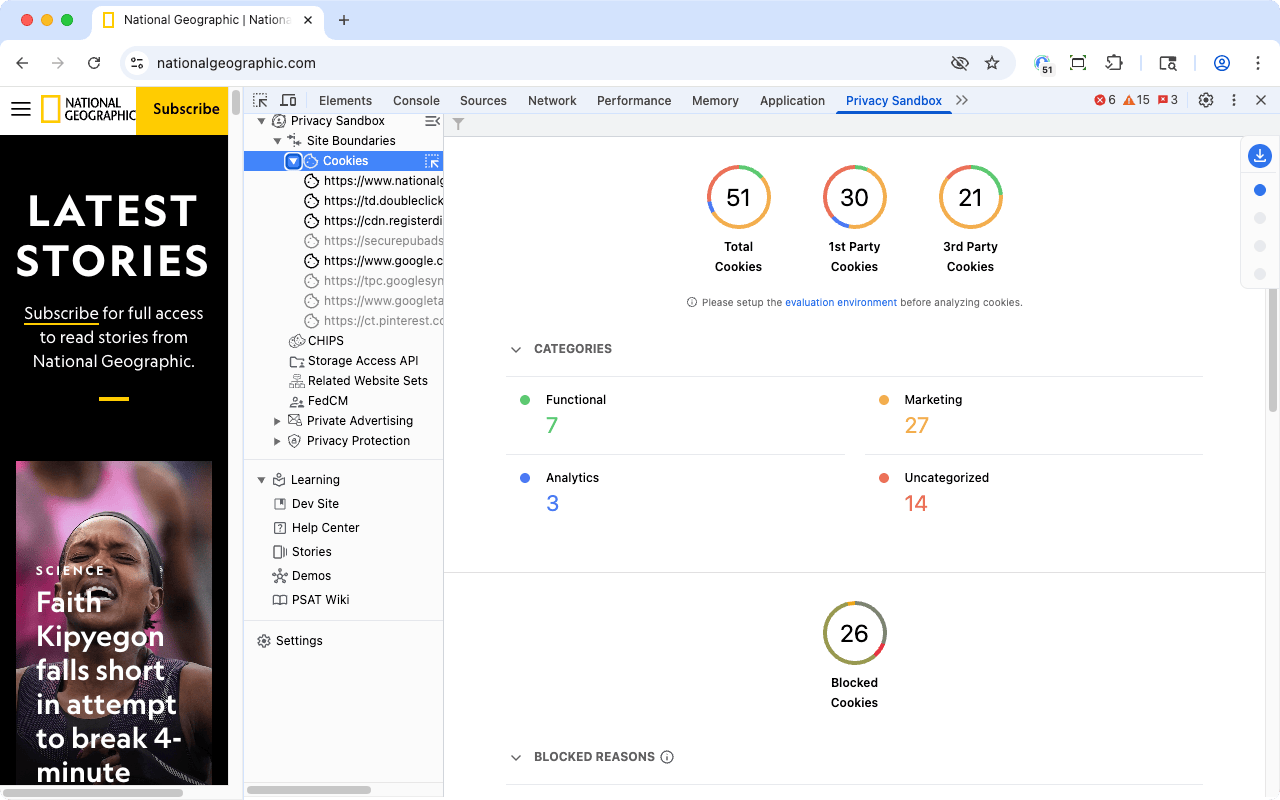Click the filter icon above the cookies report
This screenshot has height=800, width=1280.
[458, 124]
